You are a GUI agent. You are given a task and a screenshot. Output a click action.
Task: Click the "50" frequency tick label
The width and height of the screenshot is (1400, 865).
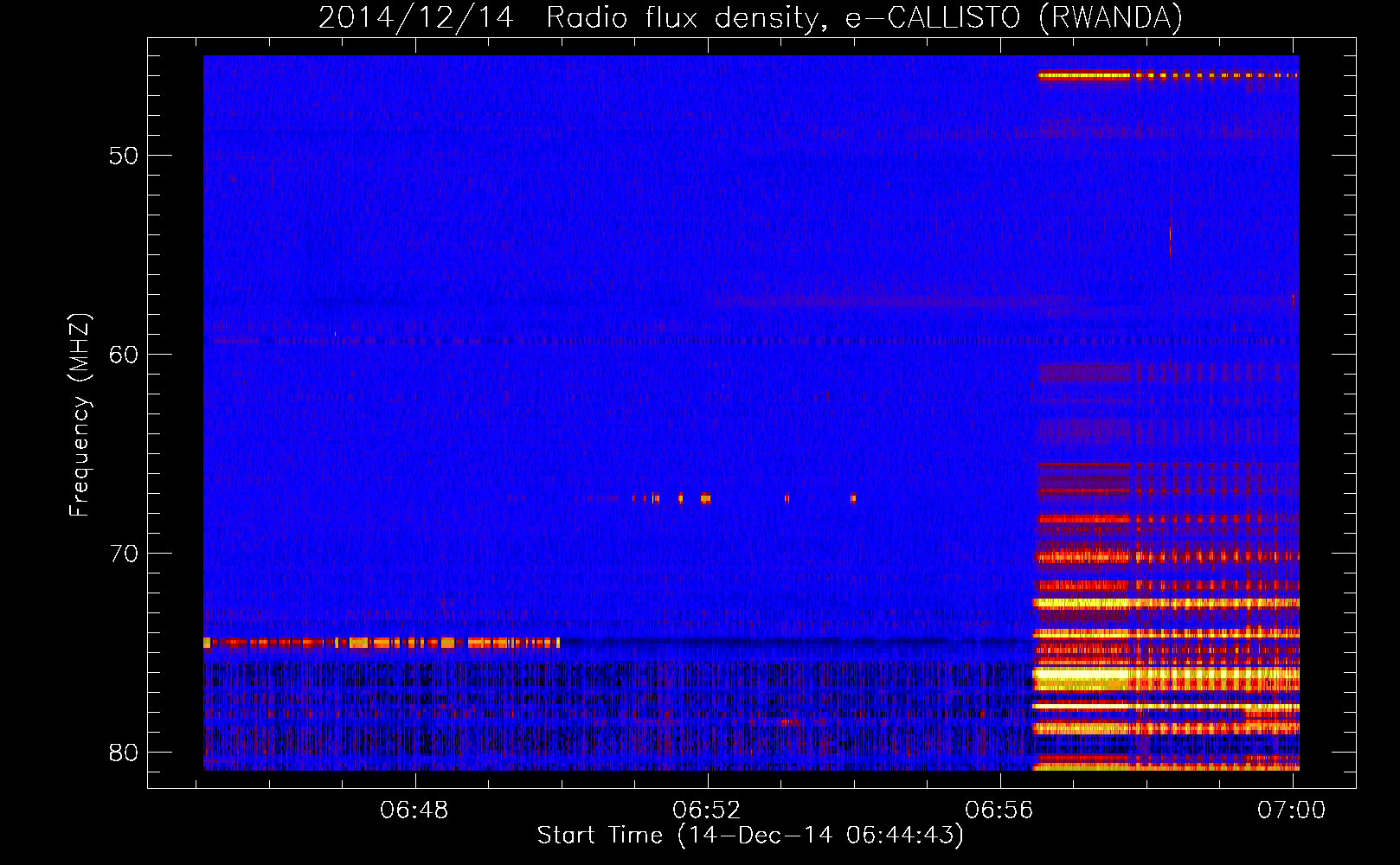(x=124, y=156)
